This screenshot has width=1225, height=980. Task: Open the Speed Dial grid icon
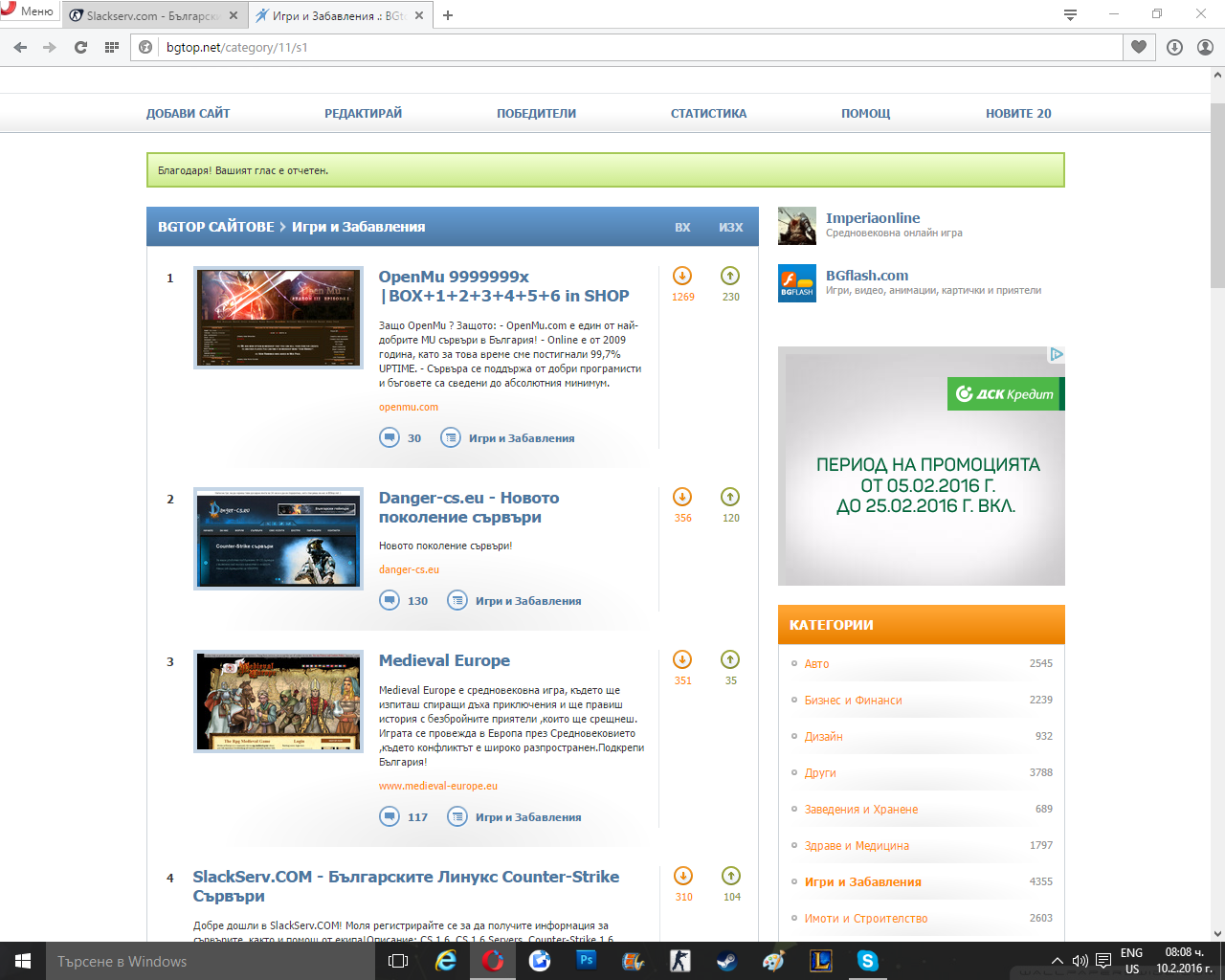coord(112,47)
